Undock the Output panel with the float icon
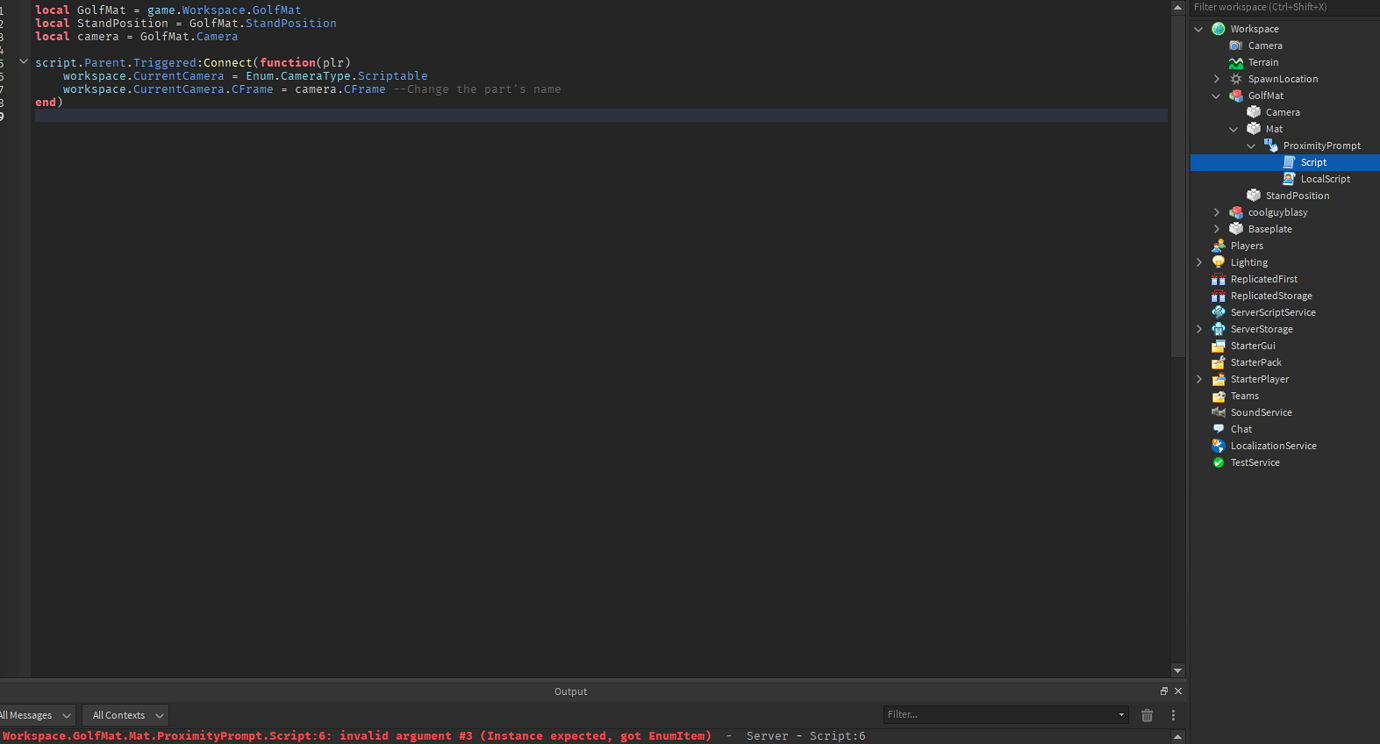The height and width of the screenshot is (744, 1380). pos(1164,691)
